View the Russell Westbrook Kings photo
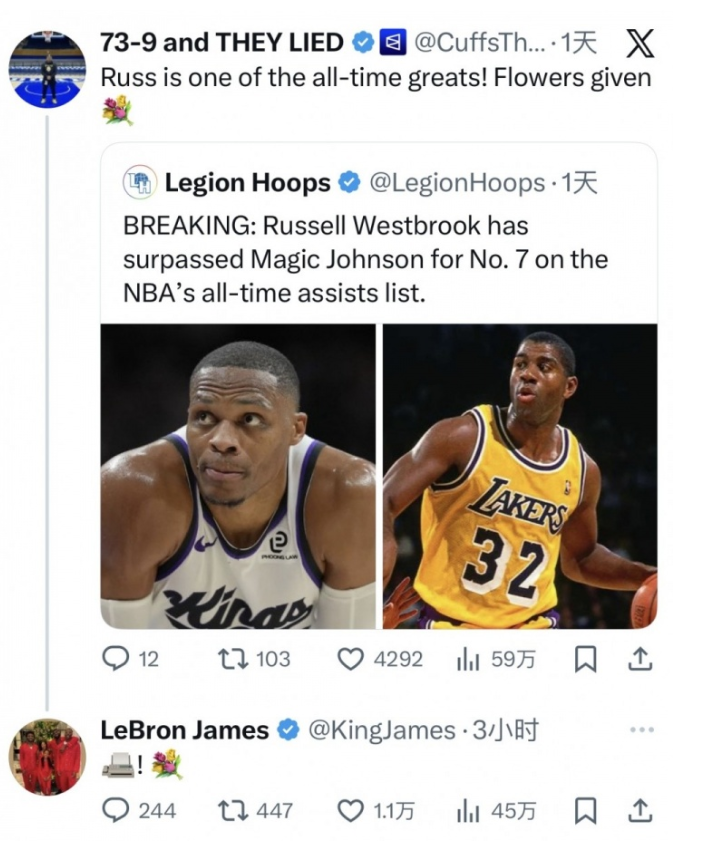 pos(238,476)
